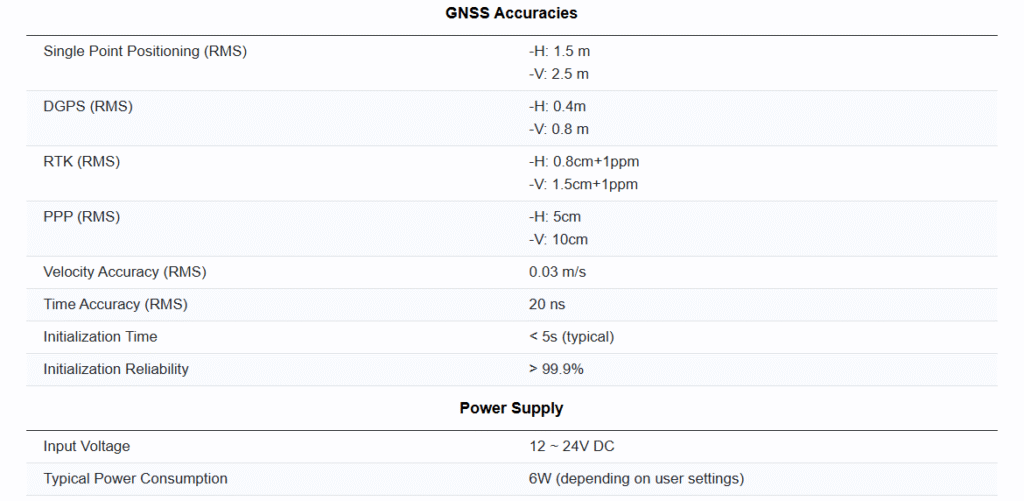Select the DGPS vertical 0.8 m value
This screenshot has height=501, width=1024.
[x=559, y=129]
